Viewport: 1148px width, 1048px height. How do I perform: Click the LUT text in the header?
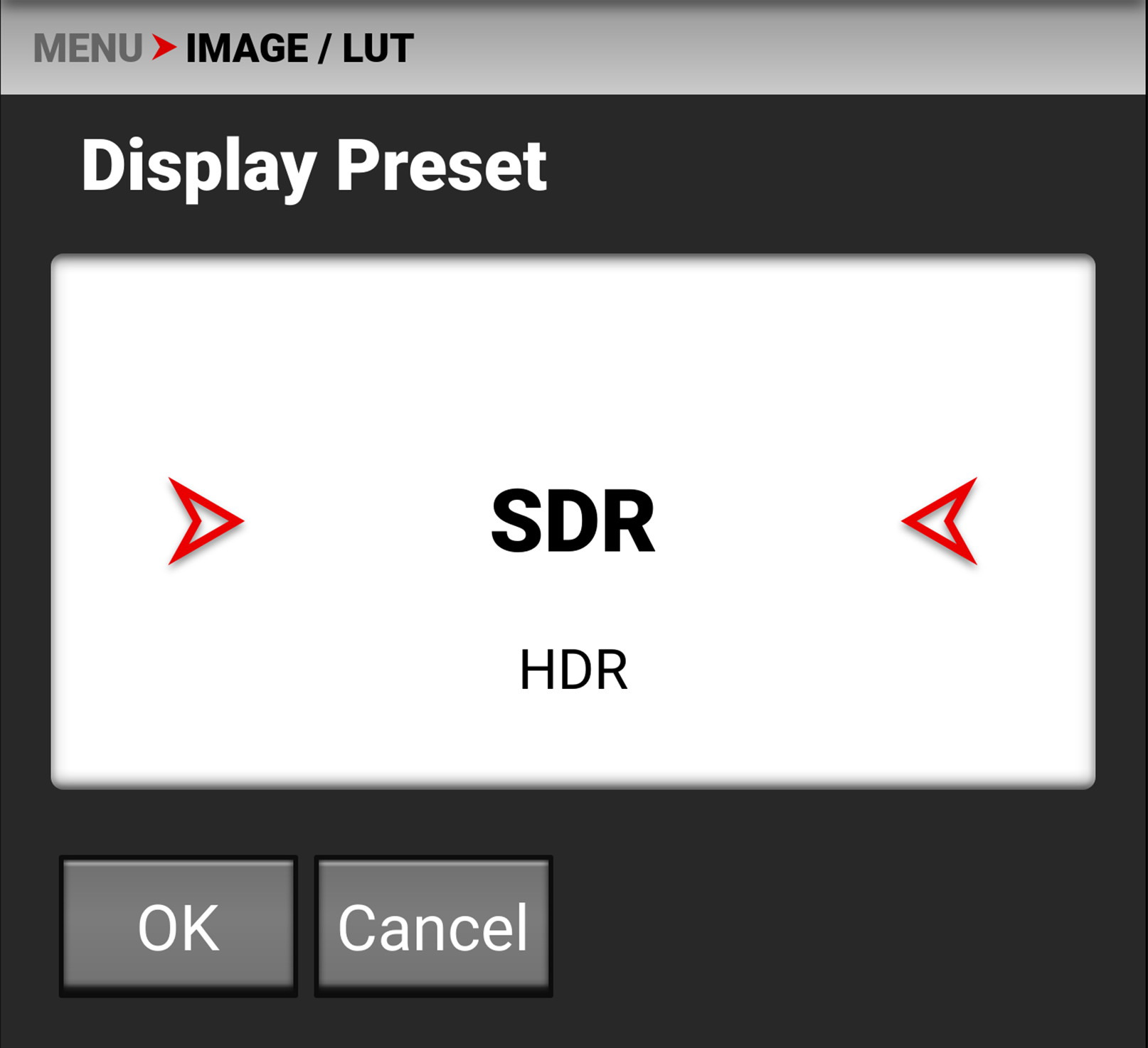(378, 48)
